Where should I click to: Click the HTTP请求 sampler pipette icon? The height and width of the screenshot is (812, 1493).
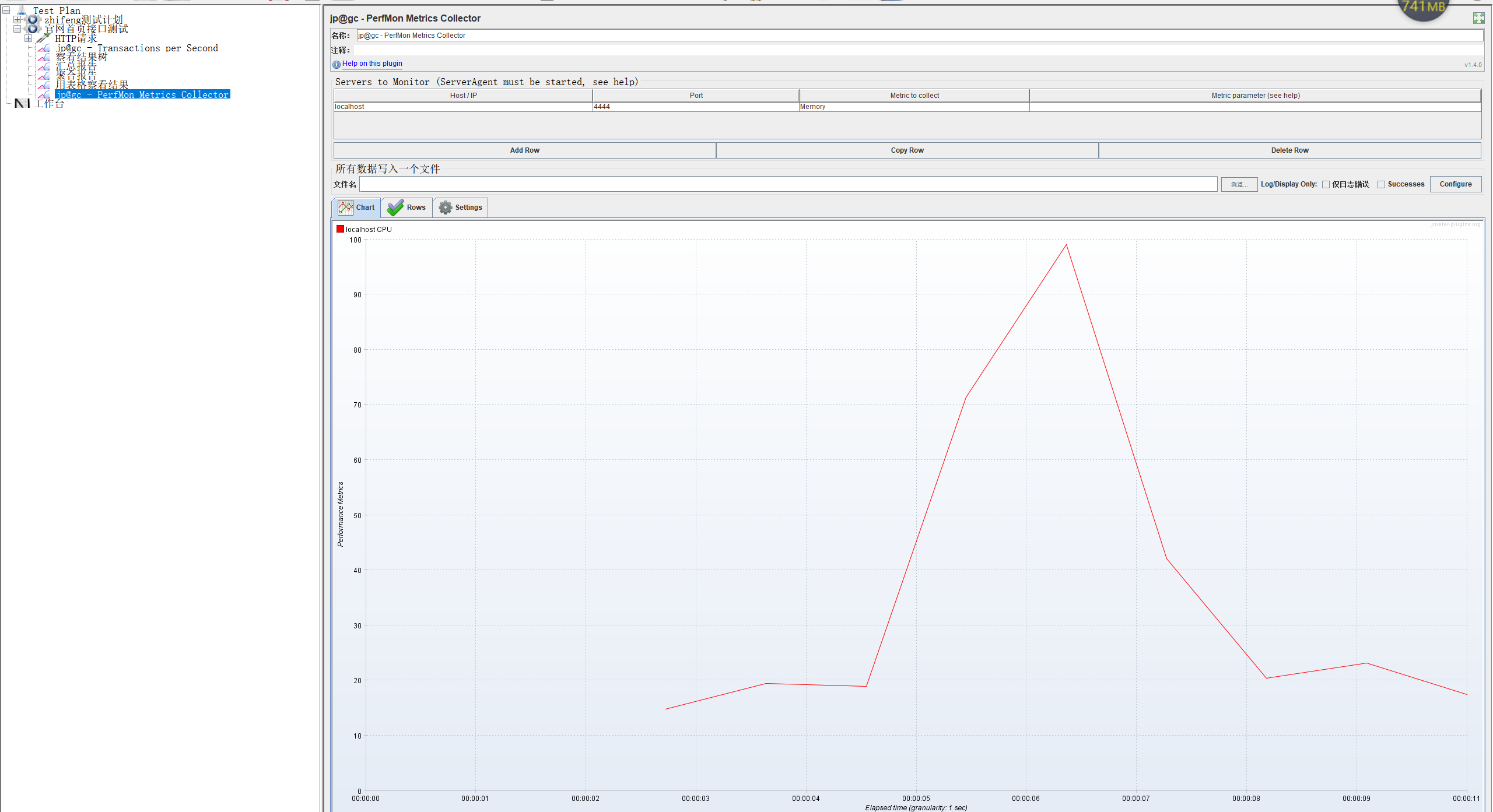(x=44, y=38)
